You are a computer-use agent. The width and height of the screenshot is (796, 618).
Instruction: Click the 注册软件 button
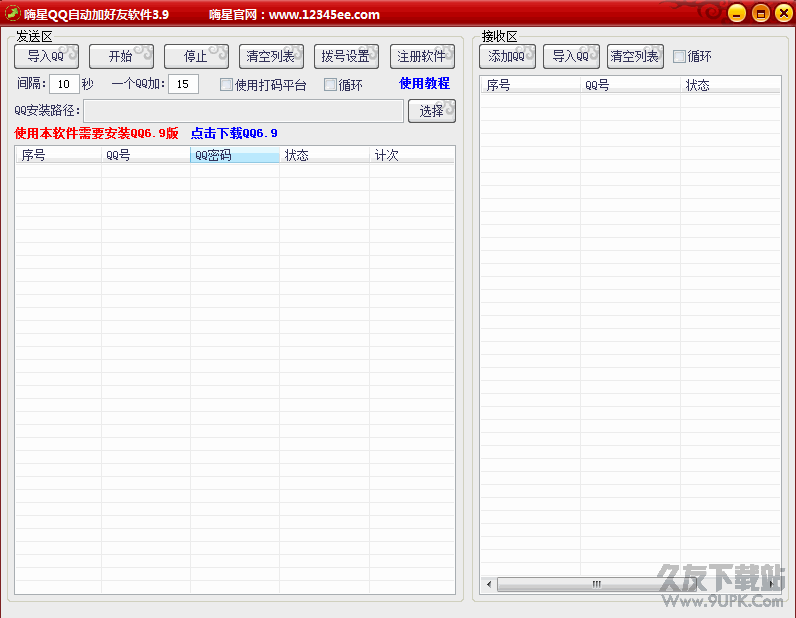[x=422, y=56]
